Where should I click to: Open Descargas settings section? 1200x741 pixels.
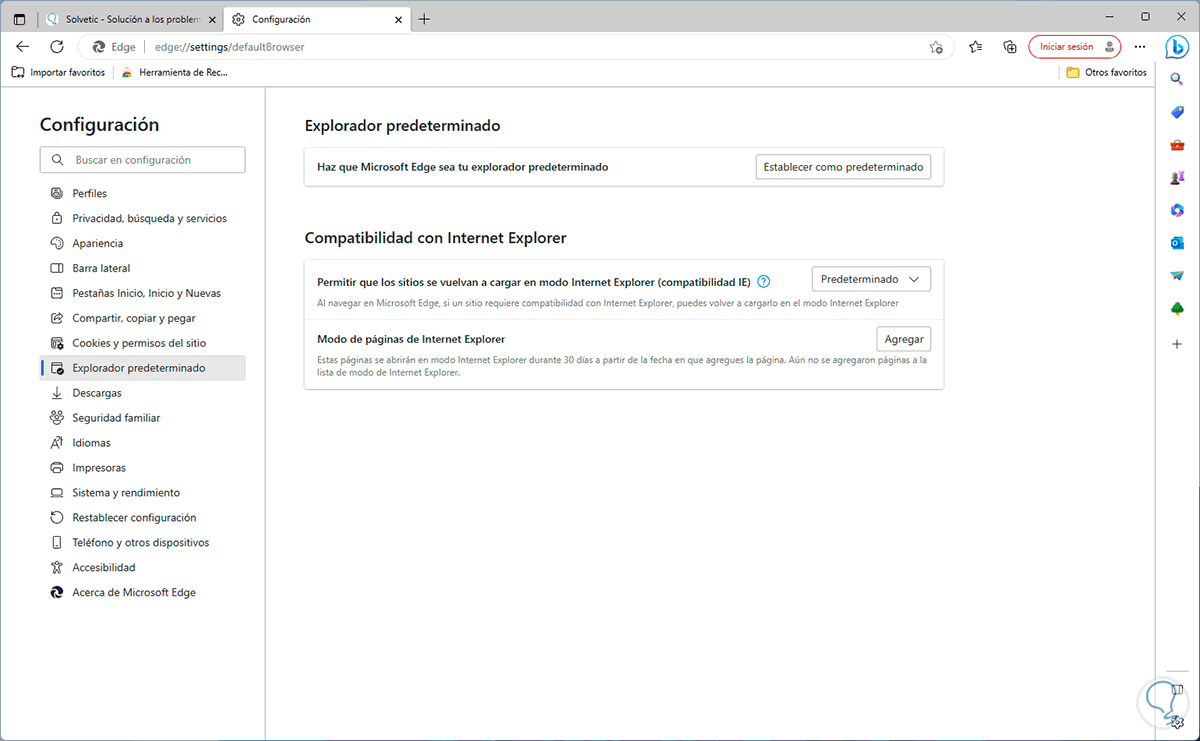pyautogui.click(x=142, y=393)
